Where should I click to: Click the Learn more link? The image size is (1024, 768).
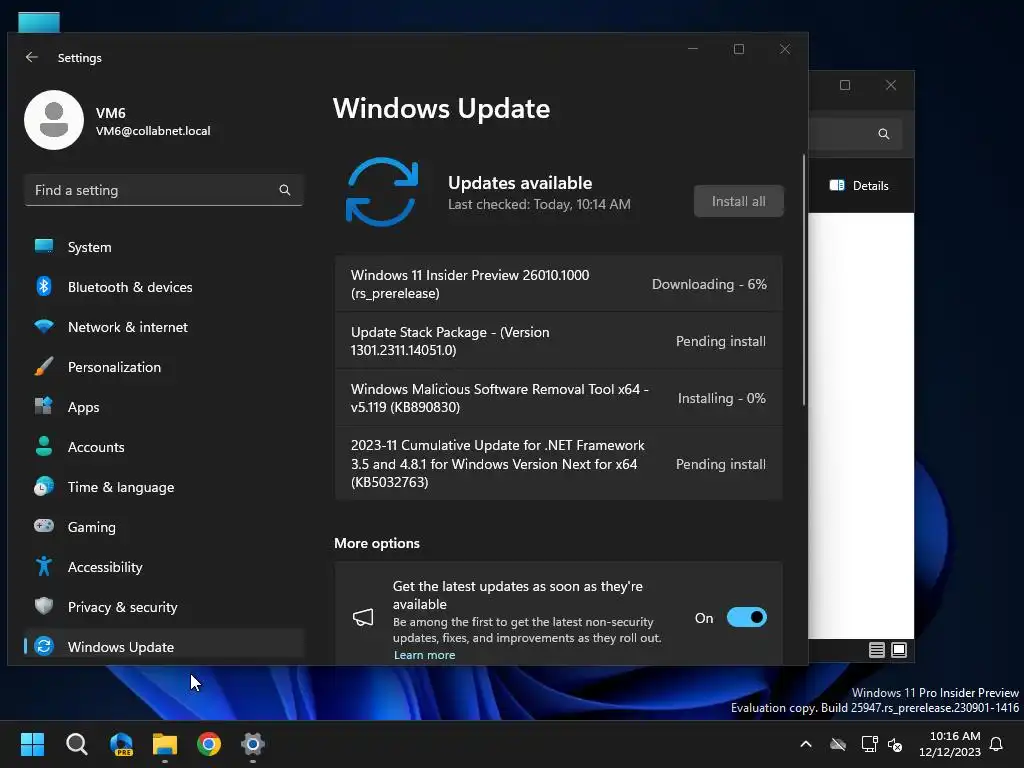(424, 655)
